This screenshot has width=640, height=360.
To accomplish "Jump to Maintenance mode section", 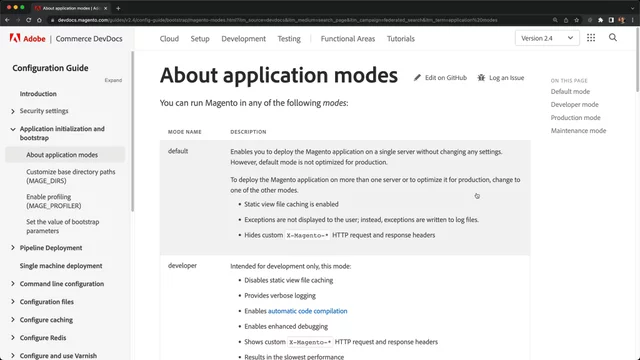I will [x=578, y=131].
